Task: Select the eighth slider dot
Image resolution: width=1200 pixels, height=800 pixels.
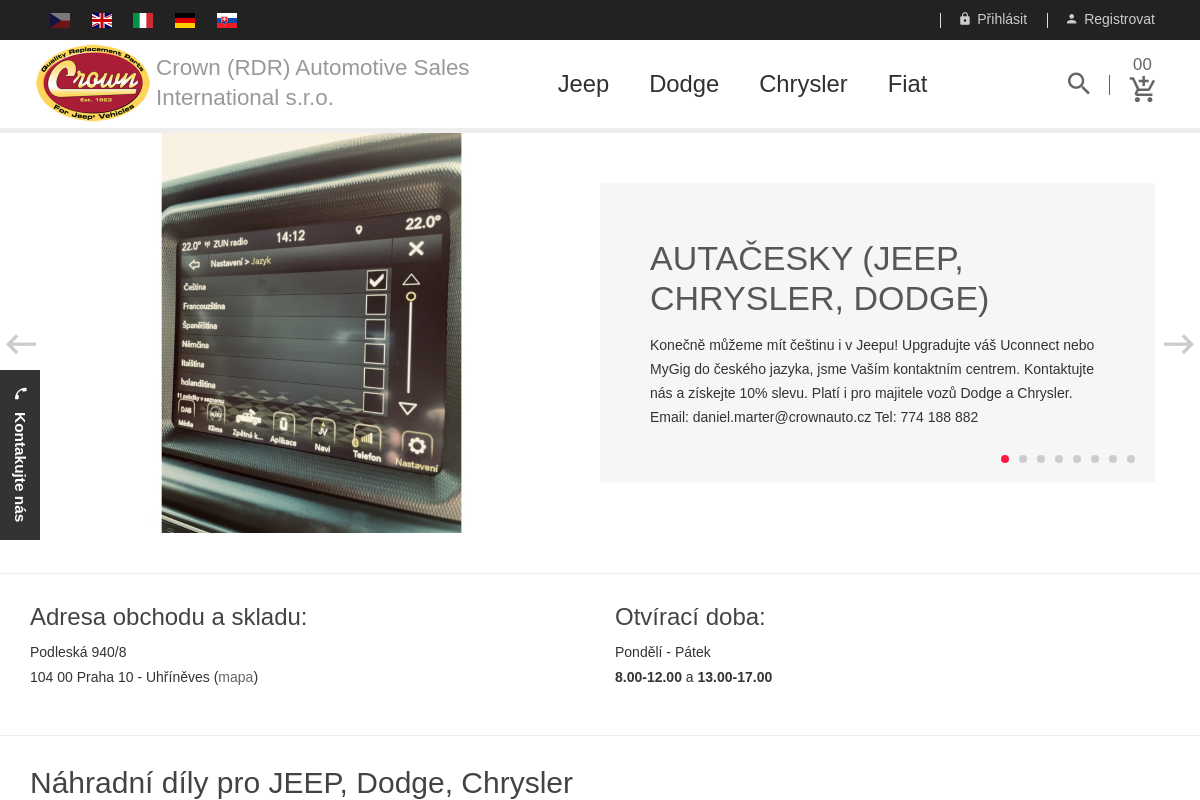Action: (1131, 459)
